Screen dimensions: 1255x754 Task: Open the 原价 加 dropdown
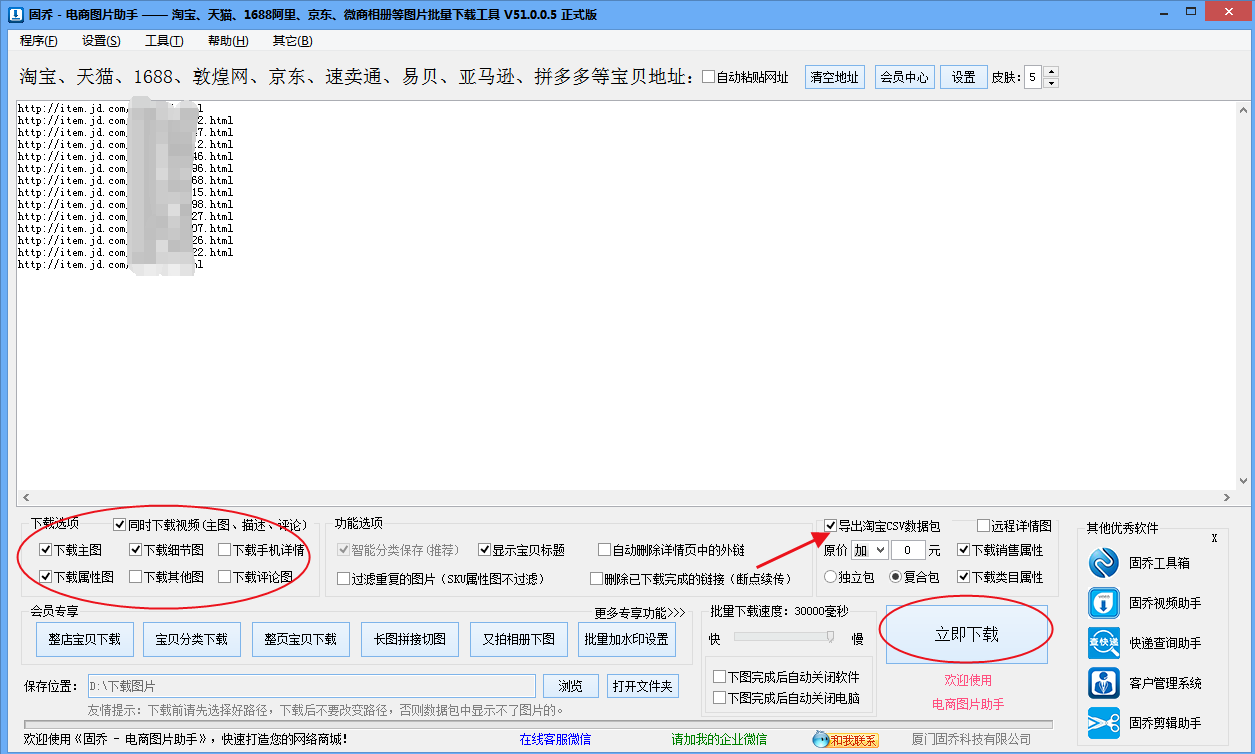tap(869, 550)
